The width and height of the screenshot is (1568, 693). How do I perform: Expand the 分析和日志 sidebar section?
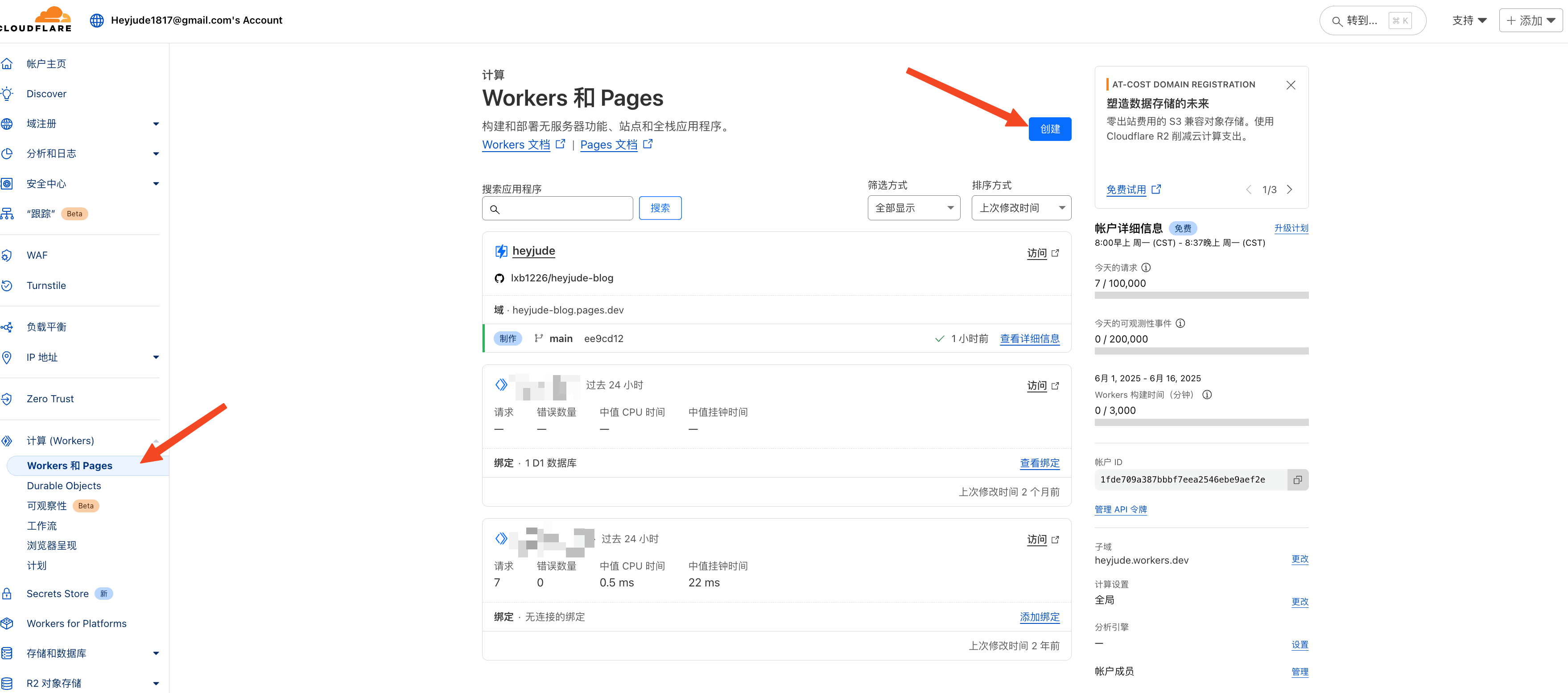[156, 153]
